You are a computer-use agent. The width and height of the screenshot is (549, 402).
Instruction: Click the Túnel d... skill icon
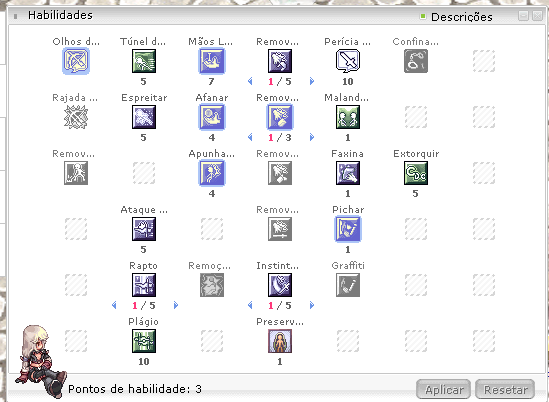pos(144,61)
